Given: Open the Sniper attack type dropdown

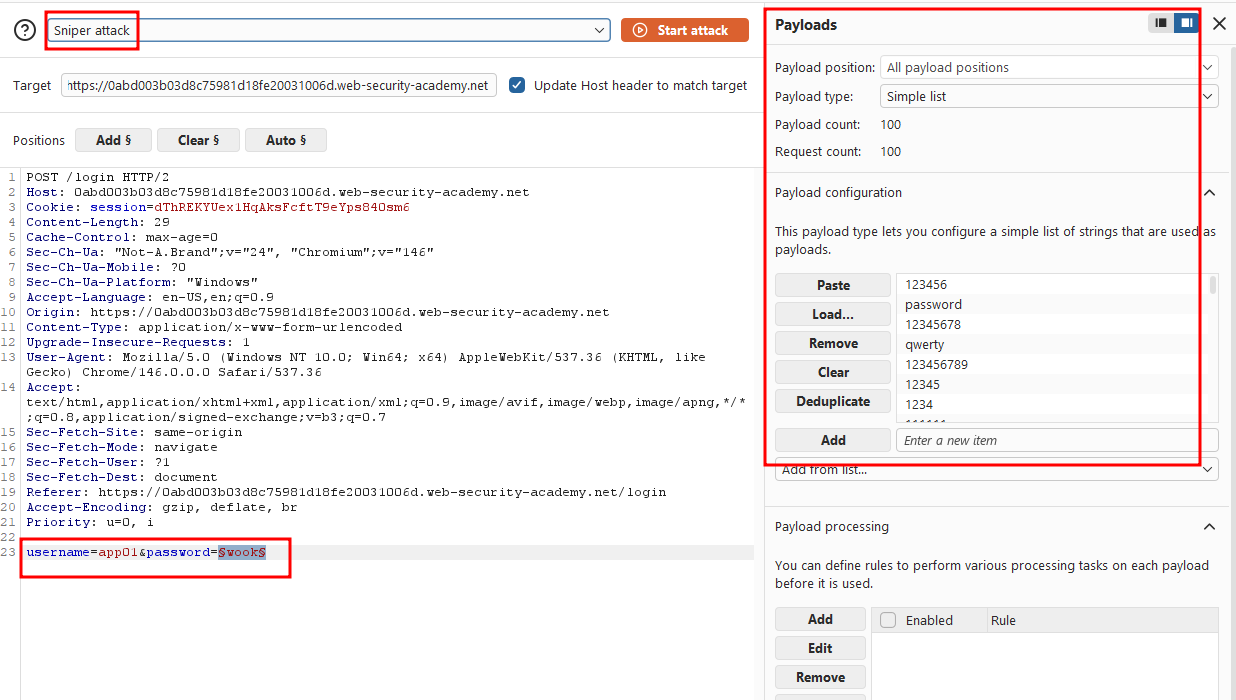Looking at the screenshot, I should pos(328,30).
